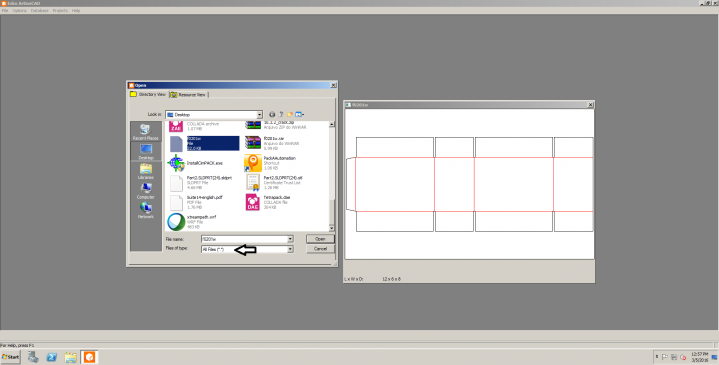Screen dimensions: 719x365
Task: Click the Cancel button
Action: click(320, 249)
